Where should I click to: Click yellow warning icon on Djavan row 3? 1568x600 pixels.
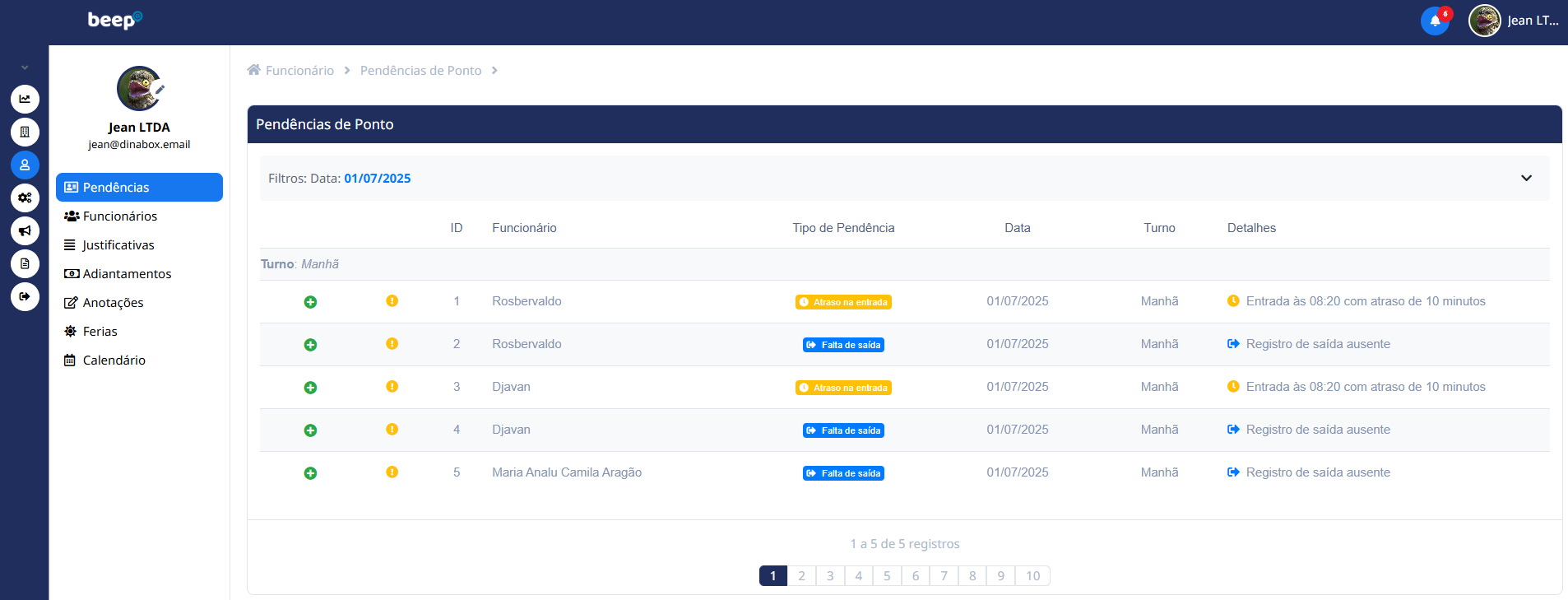point(392,387)
